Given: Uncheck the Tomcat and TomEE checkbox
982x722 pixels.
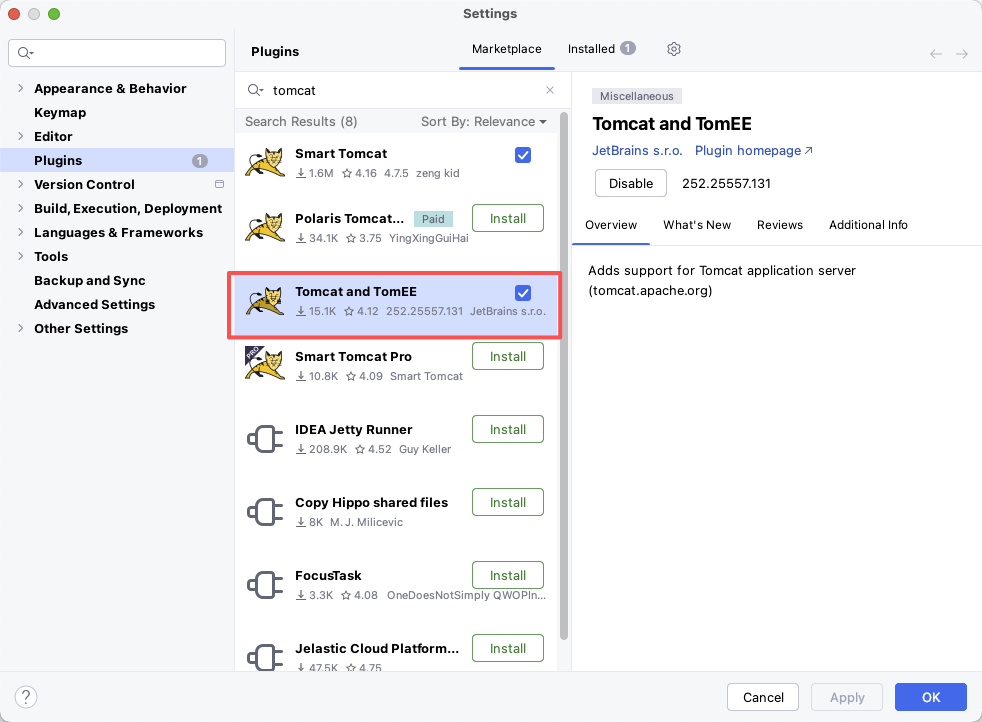Looking at the screenshot, I should pos(523,292).
